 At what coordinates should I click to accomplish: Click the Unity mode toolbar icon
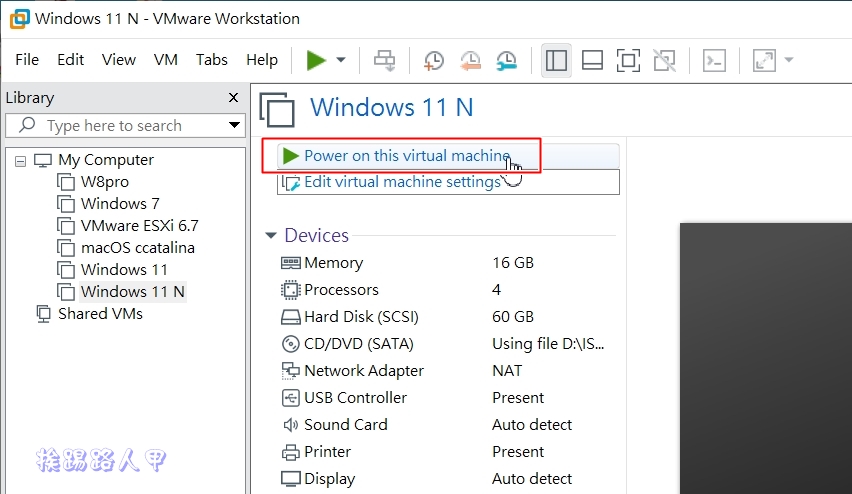click(664, 60)
